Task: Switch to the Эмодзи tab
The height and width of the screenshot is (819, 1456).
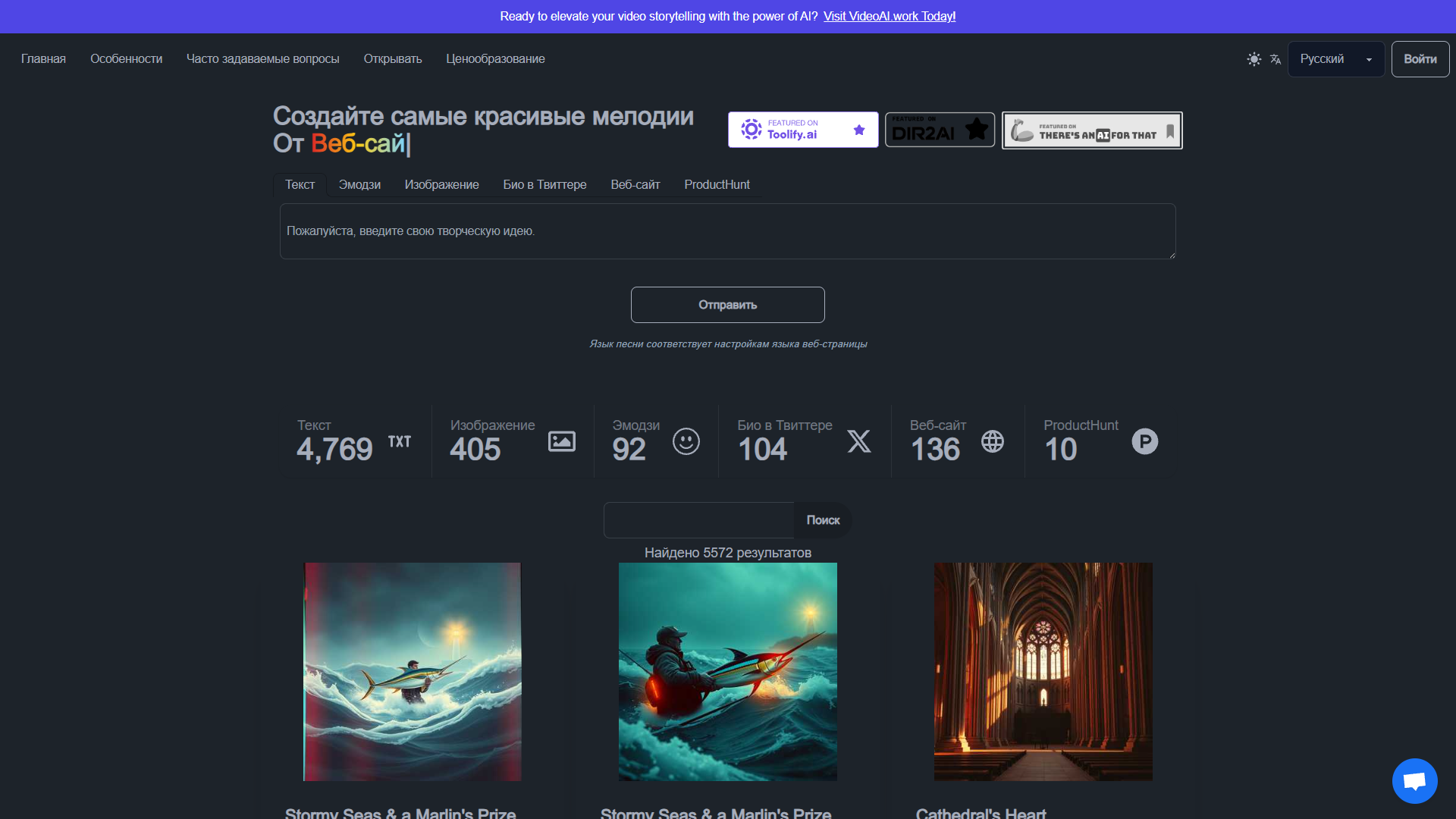Action: pos(359,185)
